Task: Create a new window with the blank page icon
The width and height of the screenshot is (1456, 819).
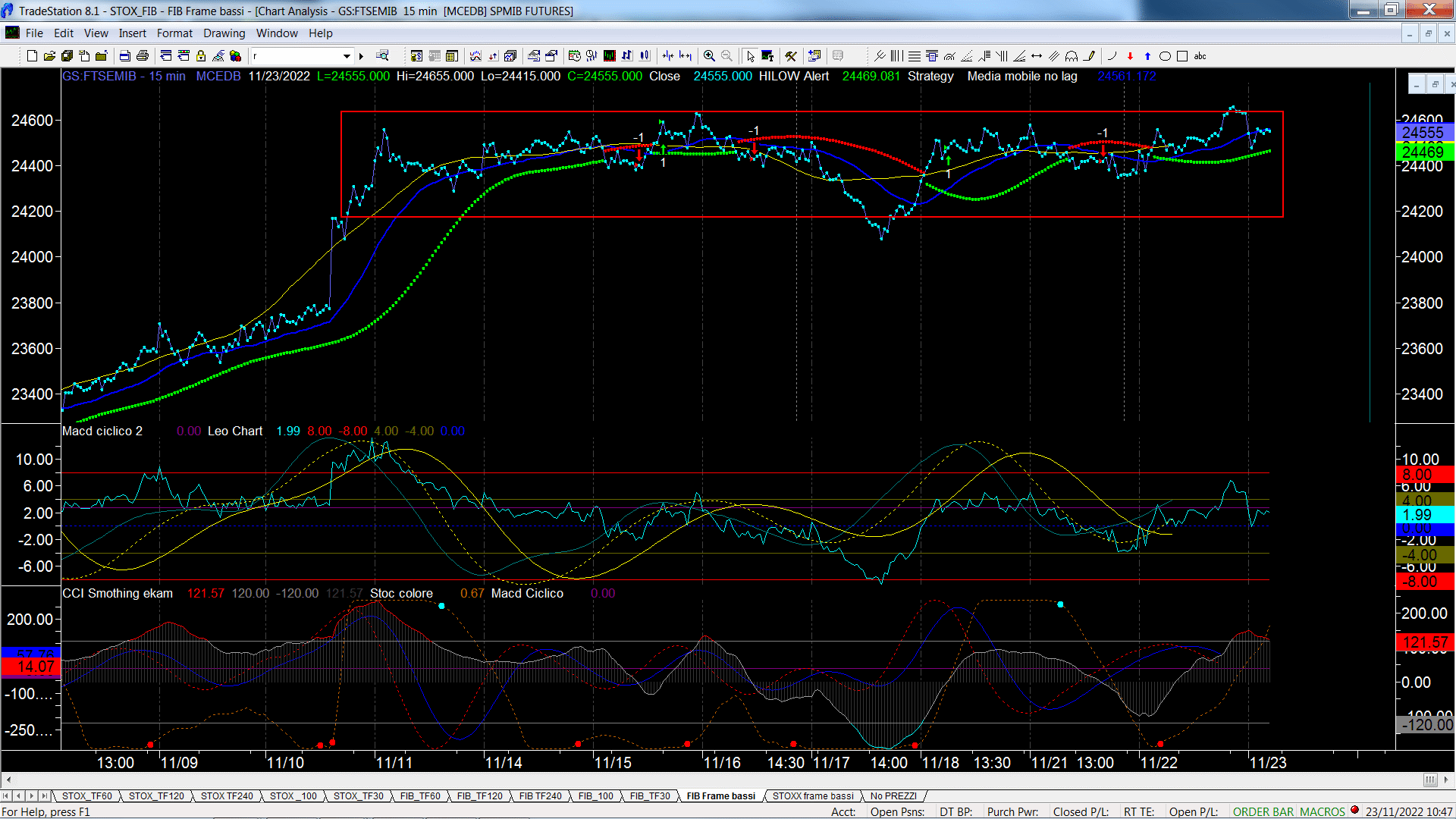Action: [32, 56]
